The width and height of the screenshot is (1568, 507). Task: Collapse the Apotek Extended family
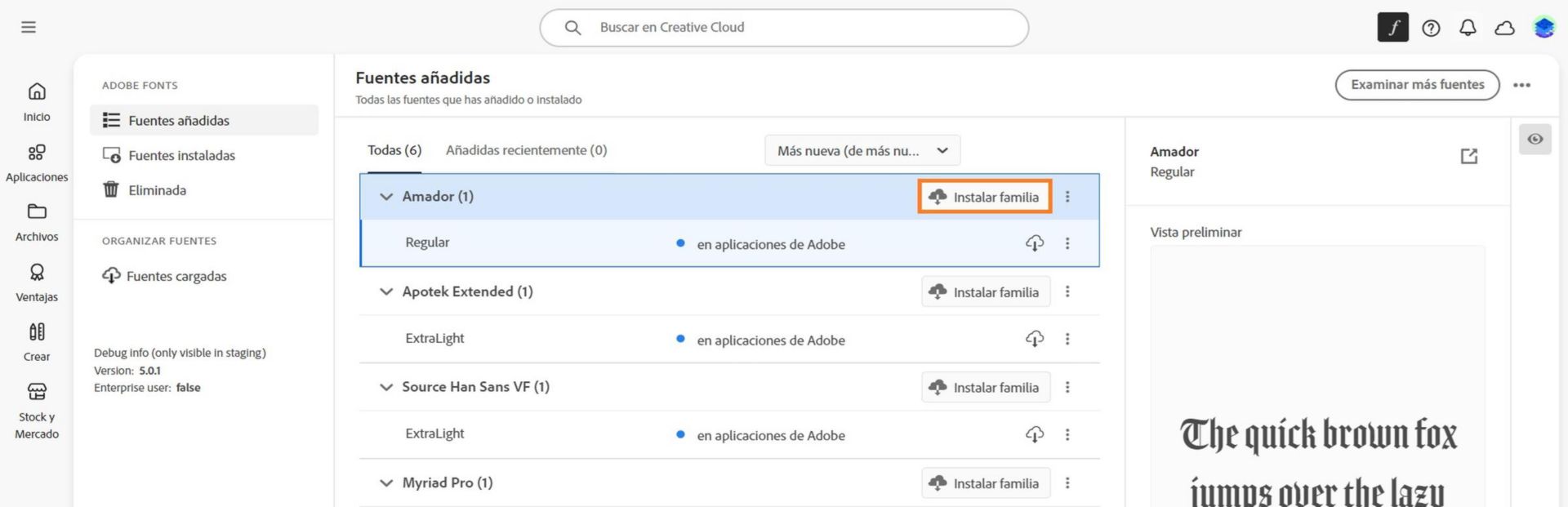386,292
